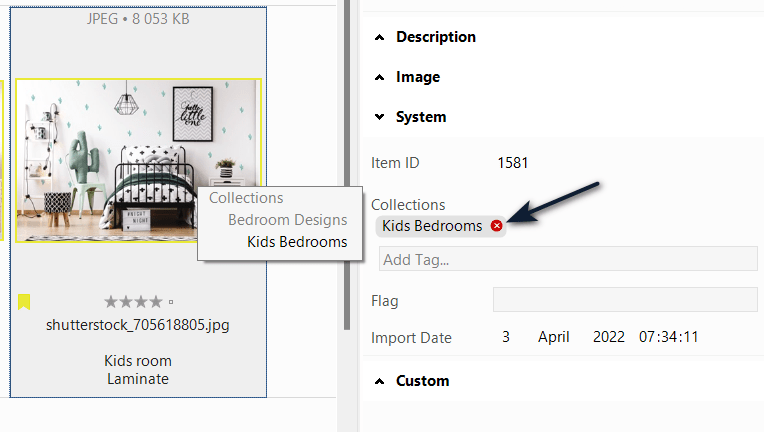
Task: Click the Add Tag input field
Action: tap(568, 259)
